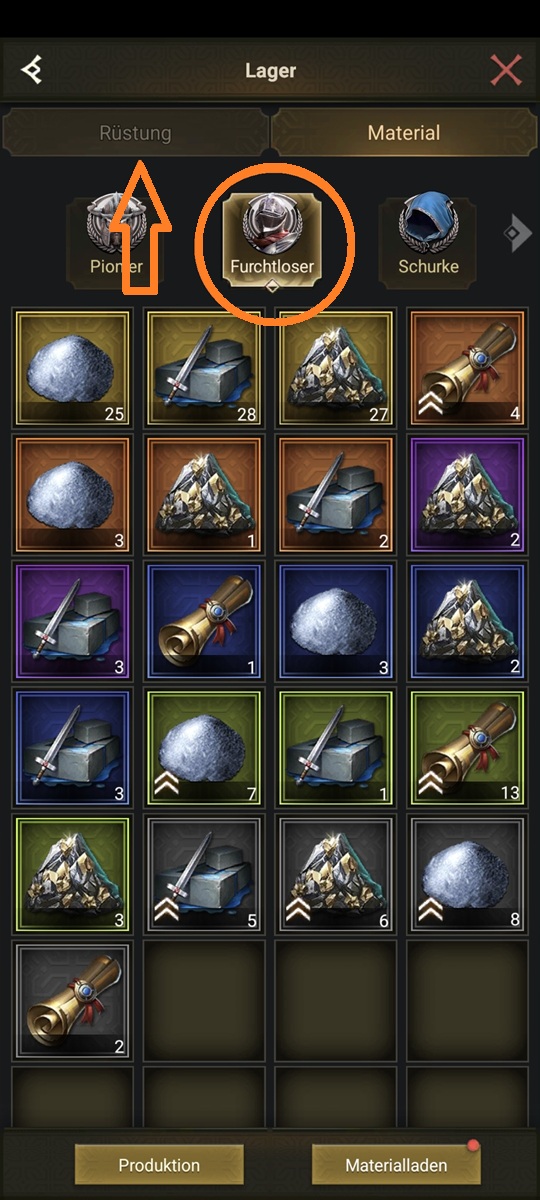Select the gray scroll with quantity 2
The height and width of the screenshot is (1200, 540).
[x=72, y=997]
